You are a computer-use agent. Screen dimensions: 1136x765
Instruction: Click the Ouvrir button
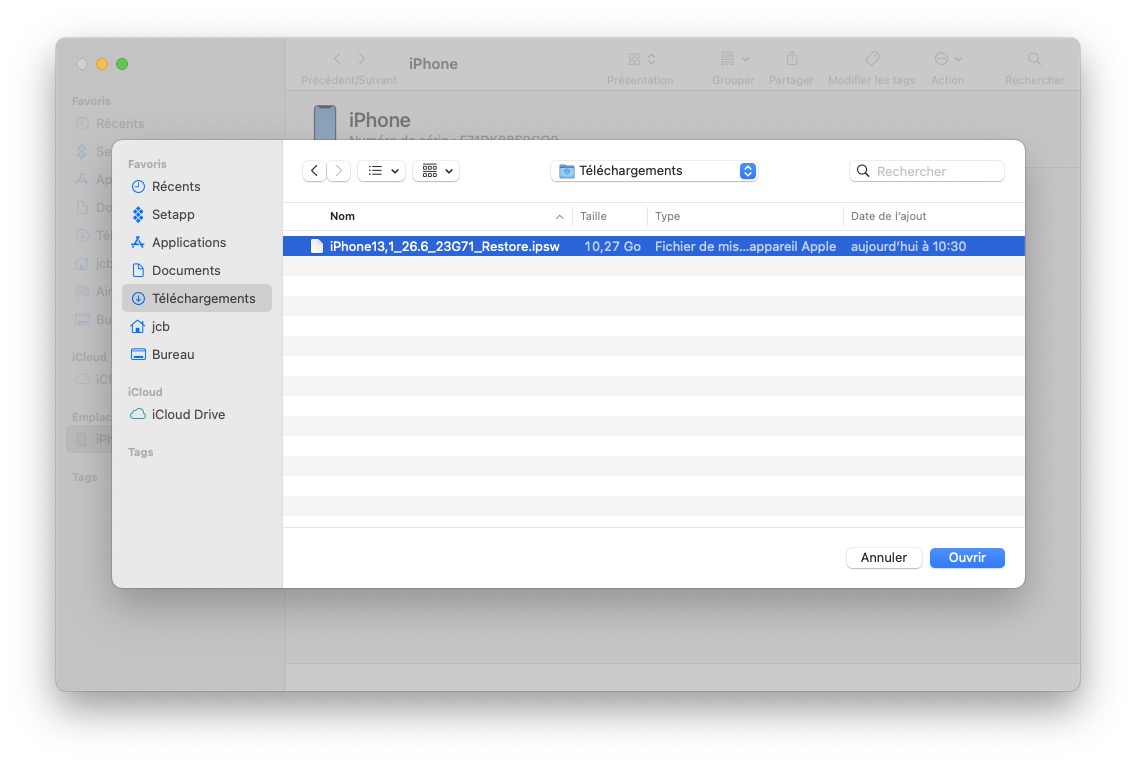tap(967, 558)
